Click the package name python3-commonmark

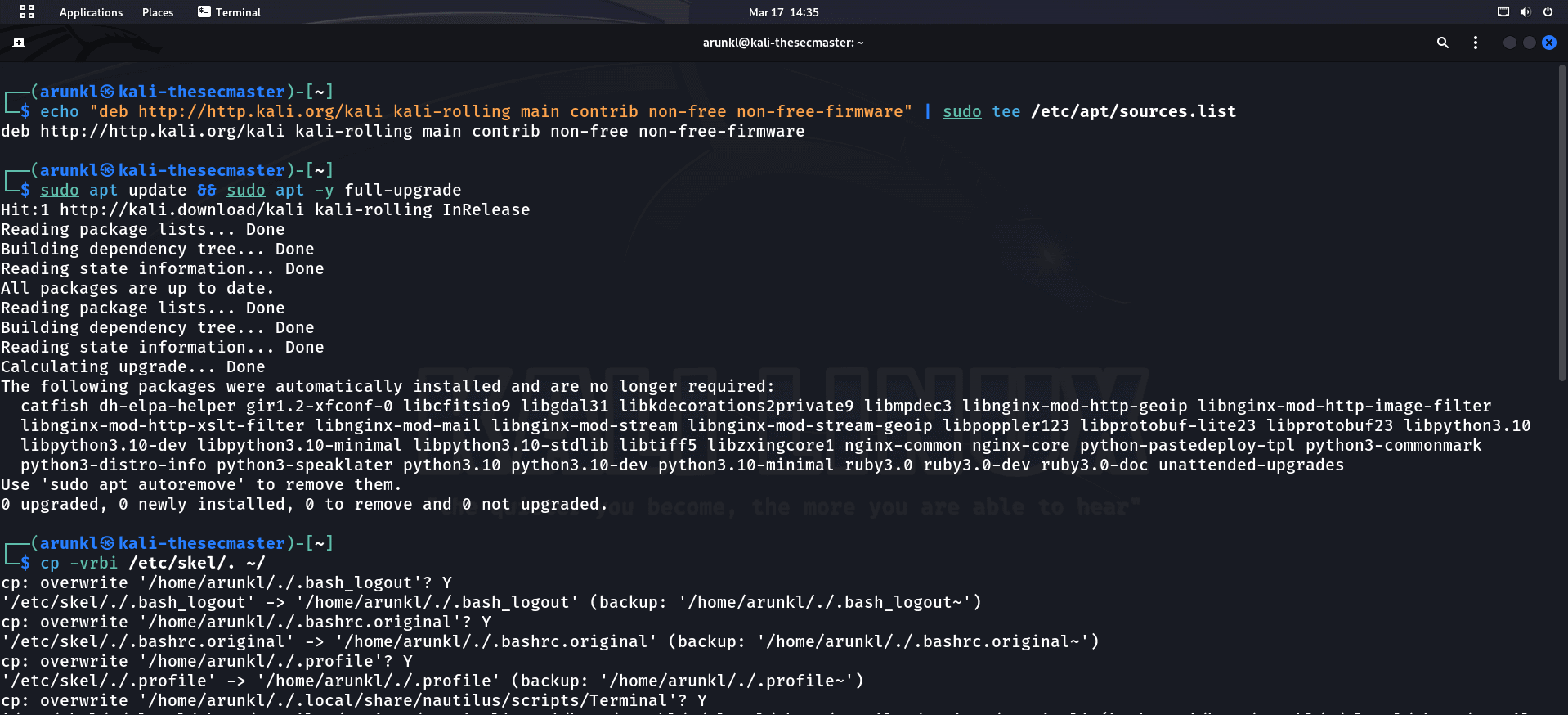(1393, 445)
